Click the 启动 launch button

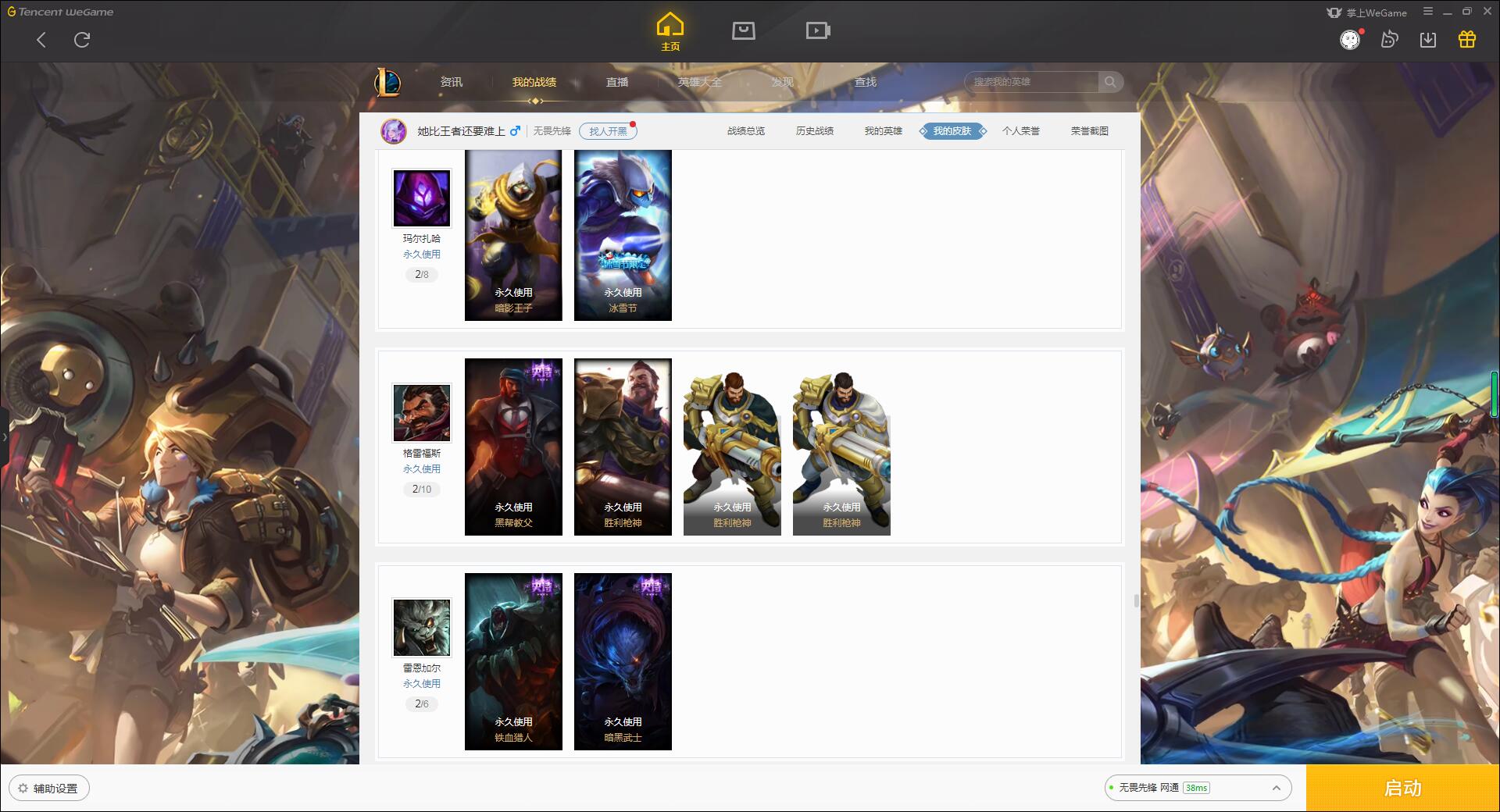1403,789
